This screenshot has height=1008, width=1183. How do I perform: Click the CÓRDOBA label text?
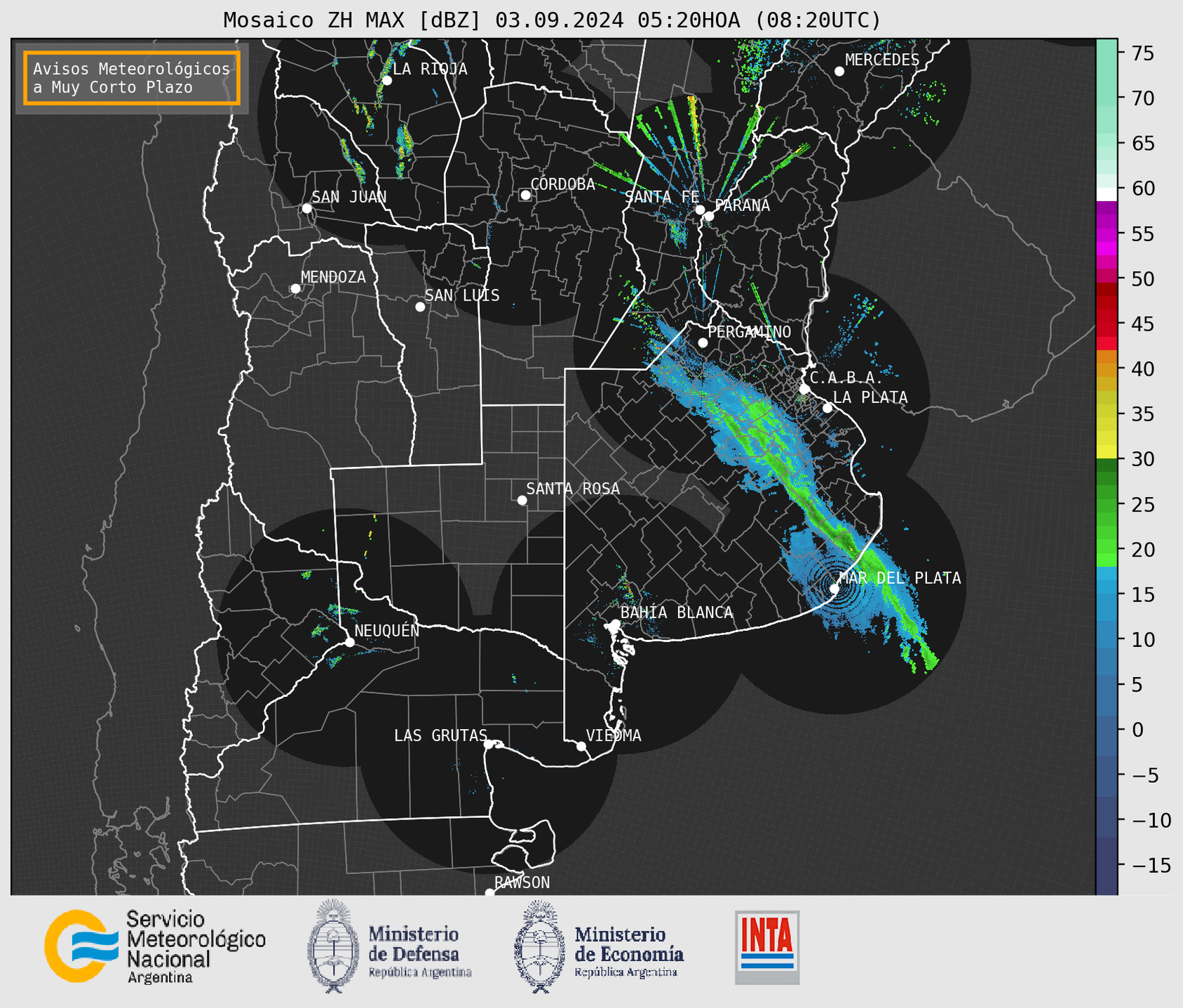562,184
